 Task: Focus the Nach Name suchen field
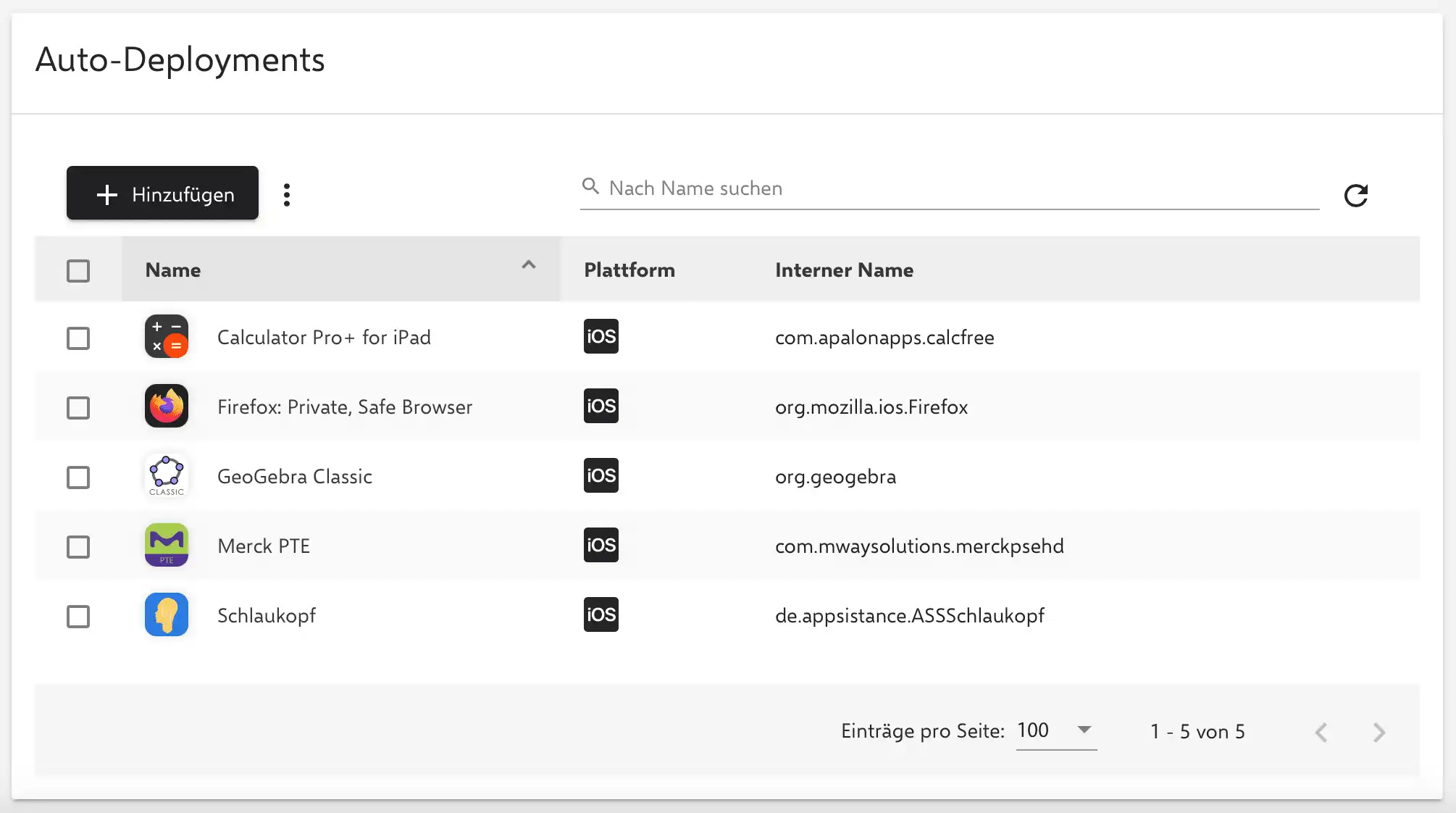(949, 188)
